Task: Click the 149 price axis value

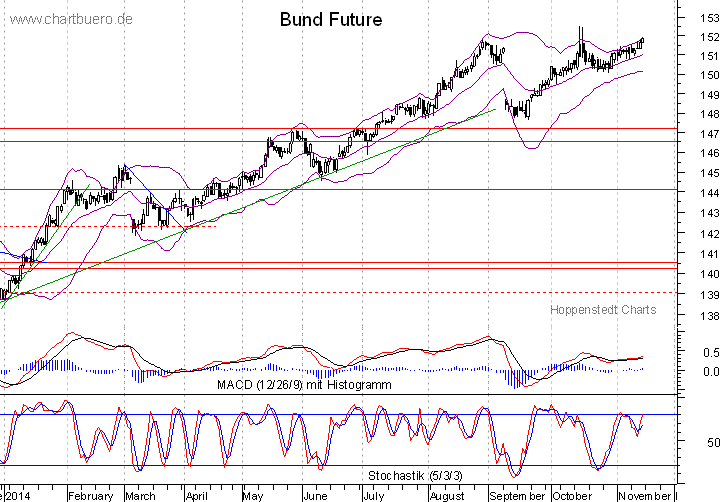Action: [710, 94]
